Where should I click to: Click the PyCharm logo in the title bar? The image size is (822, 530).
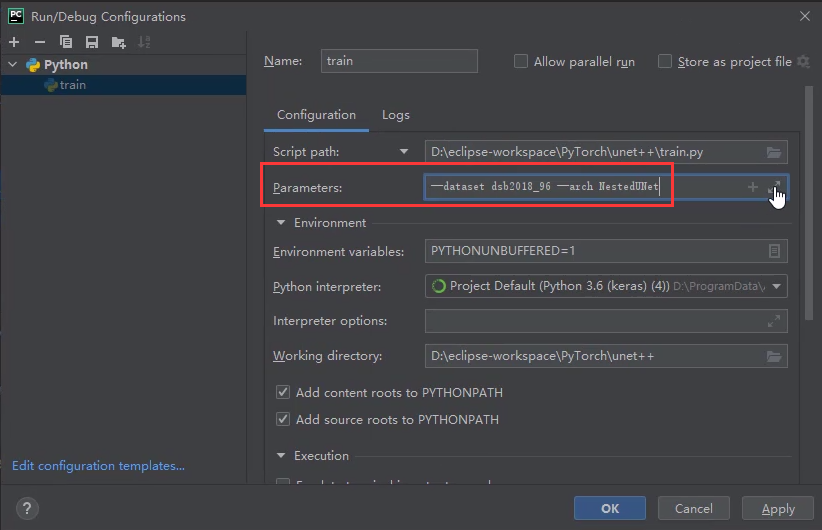(x=16, y=16)
